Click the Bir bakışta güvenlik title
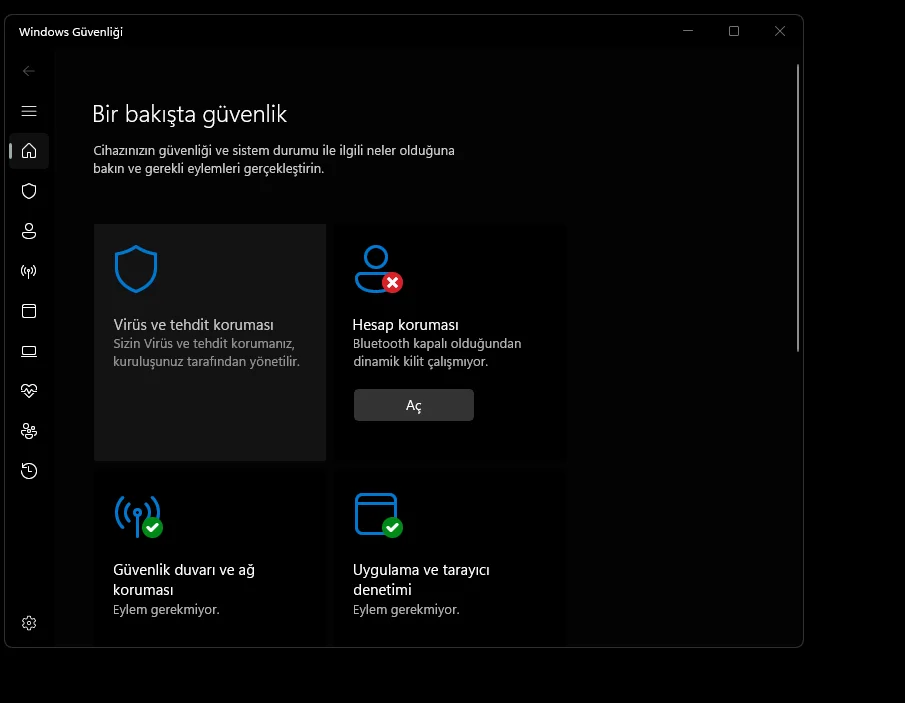Viewport: 905px width, 703px height. pos(190,114)
